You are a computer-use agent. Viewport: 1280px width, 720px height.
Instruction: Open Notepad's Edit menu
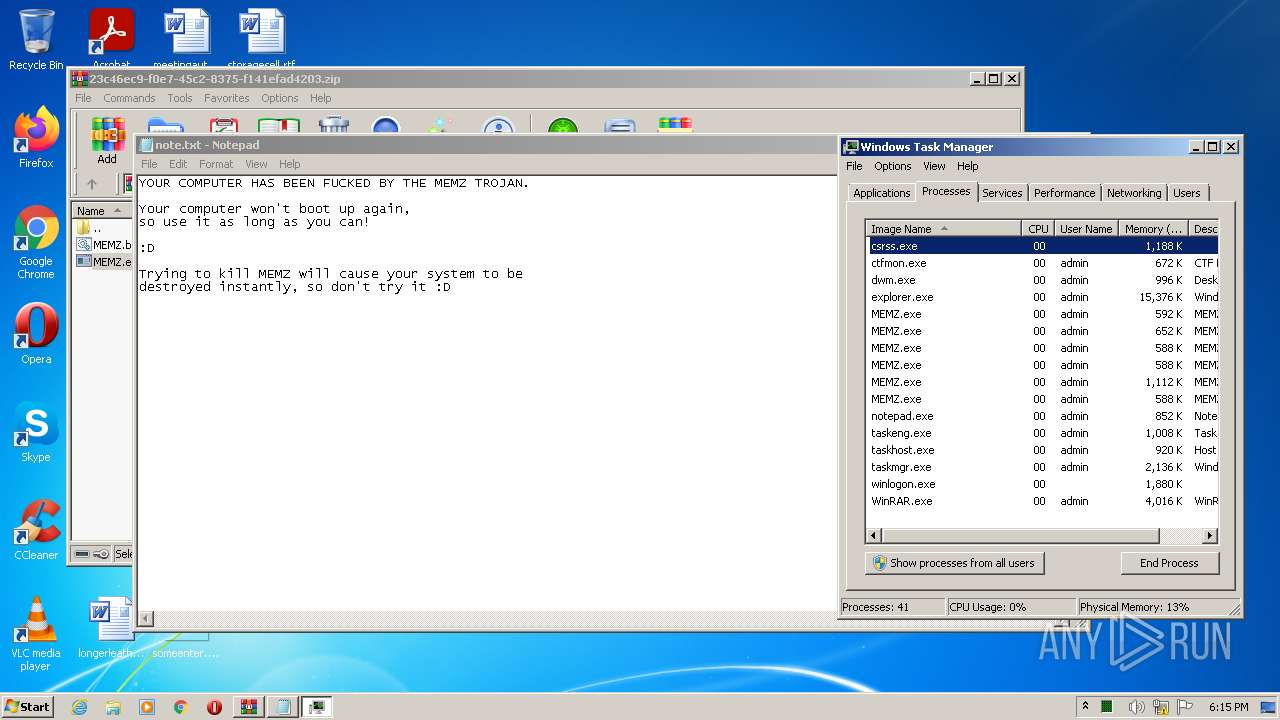click(x=178, y=164)
